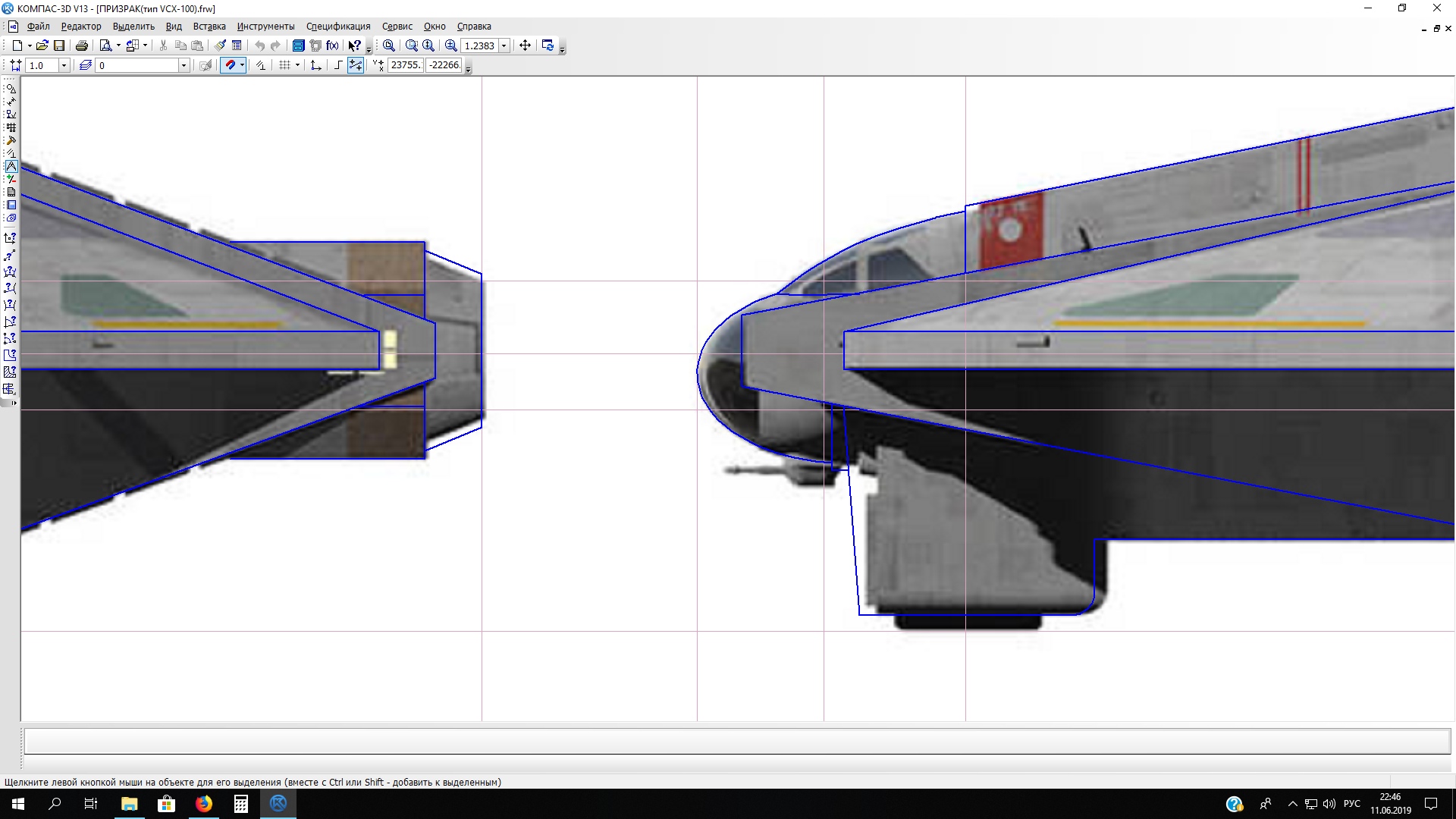Click the Open file folder icon
This screenshot has width=1456, height=819.
tap(42, 45)
